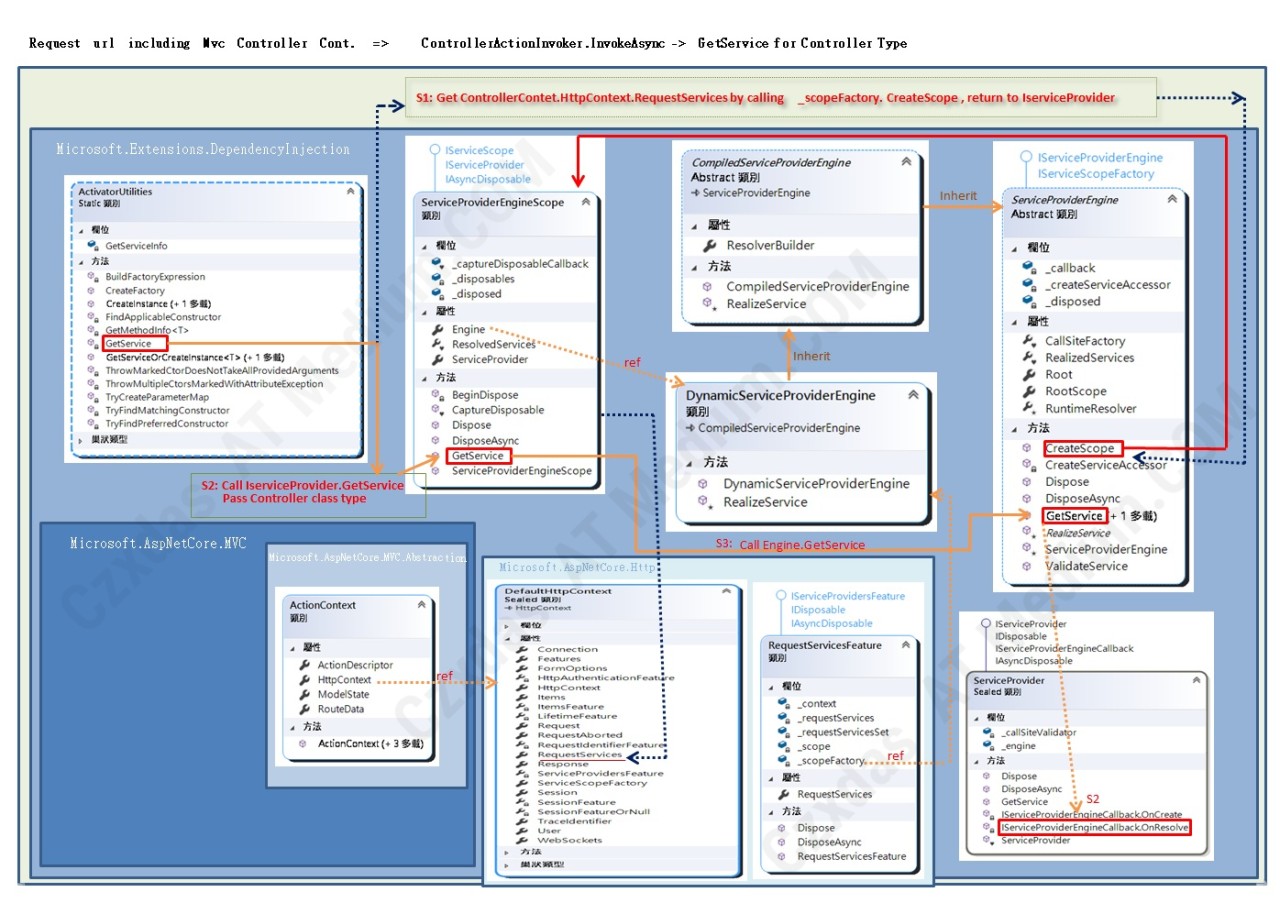The image size is (1280, 903).
Task: Expand the 欄位 section in DefaultHttpContext
Action: (x=508, y=626)
